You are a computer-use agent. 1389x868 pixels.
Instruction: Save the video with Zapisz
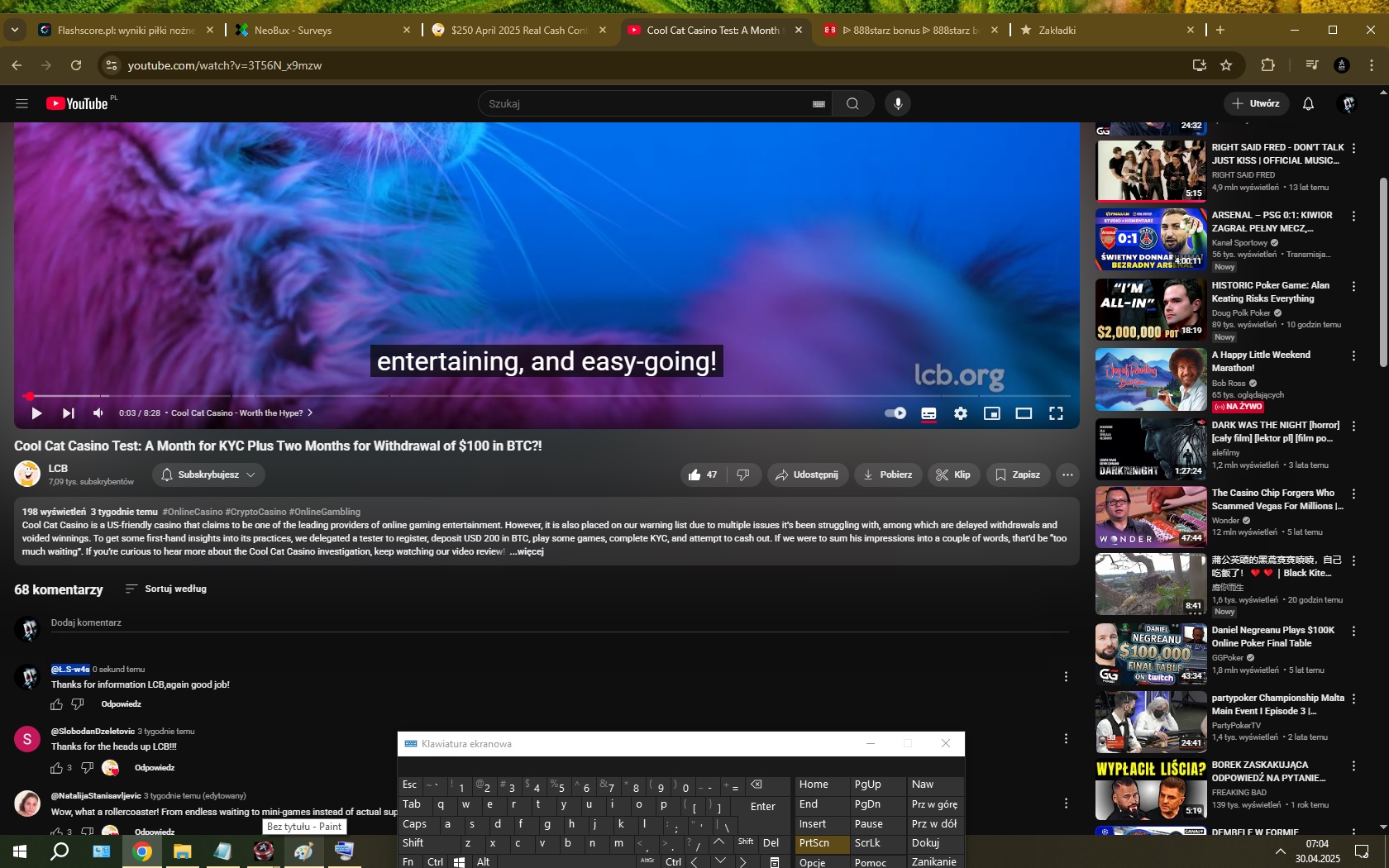coord(1018,475)
